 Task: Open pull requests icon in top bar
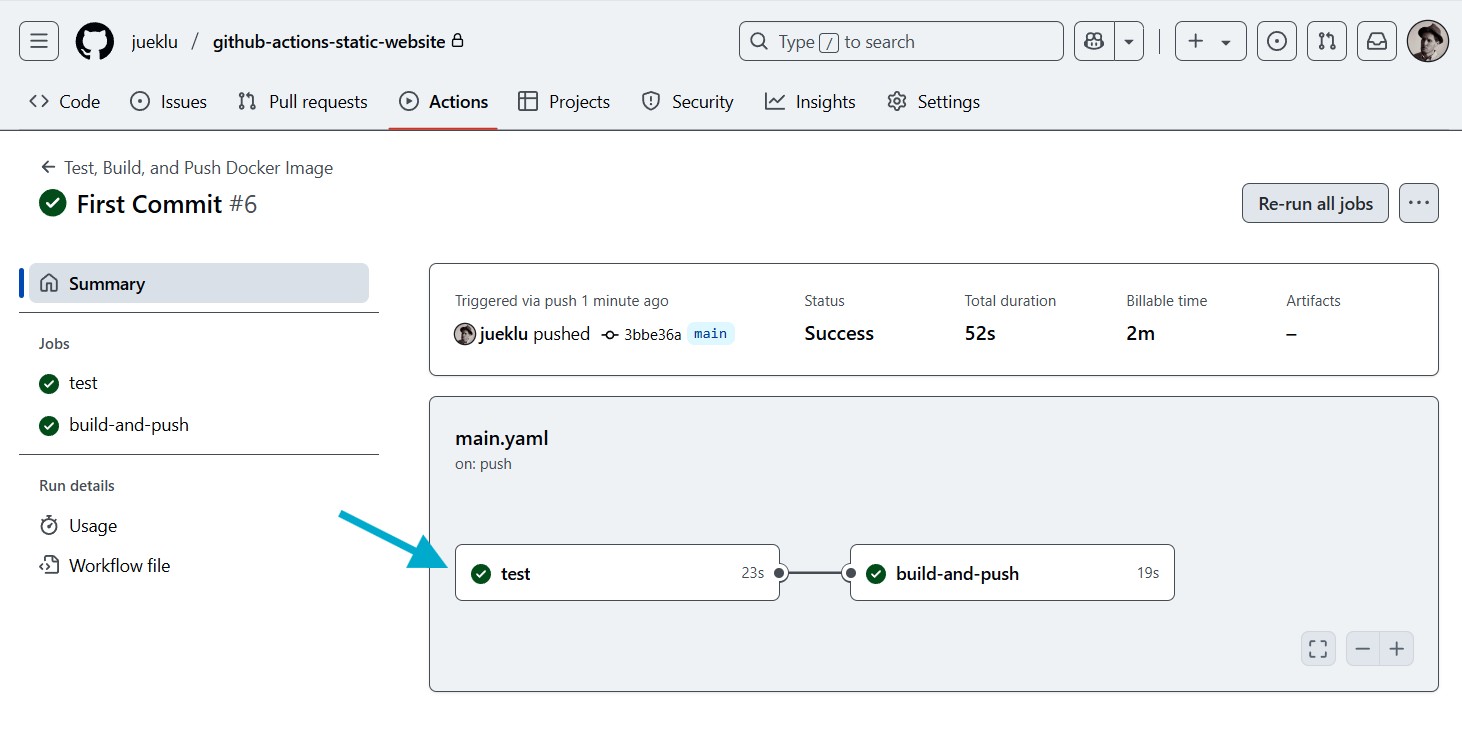1326,42
